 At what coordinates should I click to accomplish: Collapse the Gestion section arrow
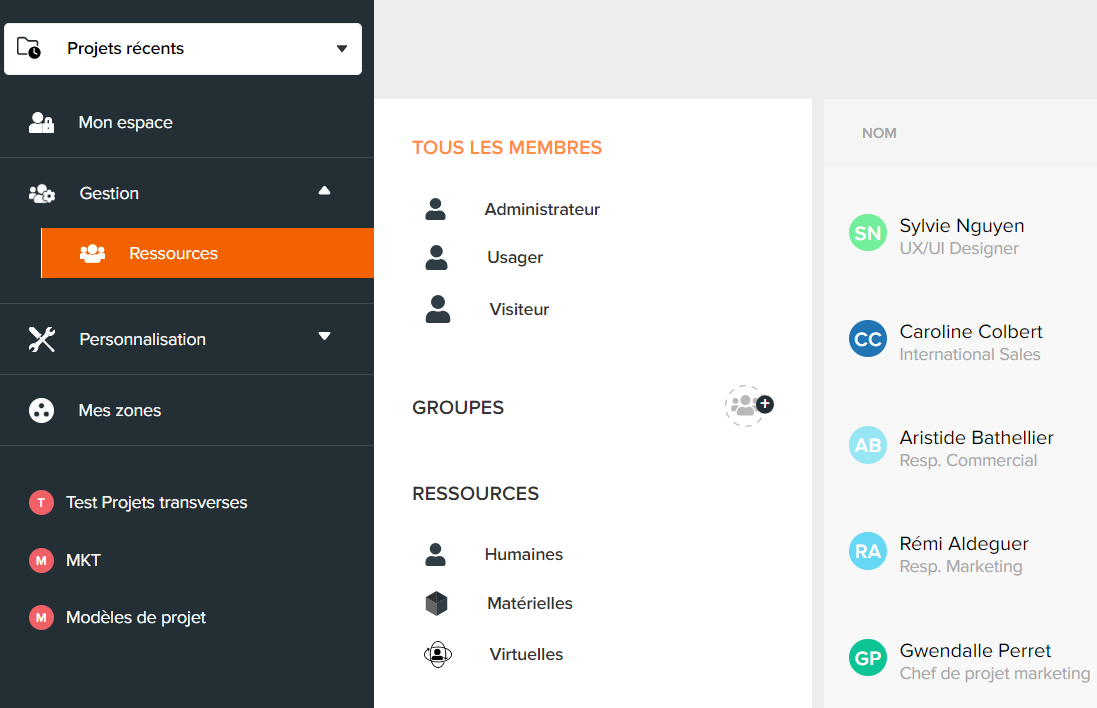[x=325, y=191]
